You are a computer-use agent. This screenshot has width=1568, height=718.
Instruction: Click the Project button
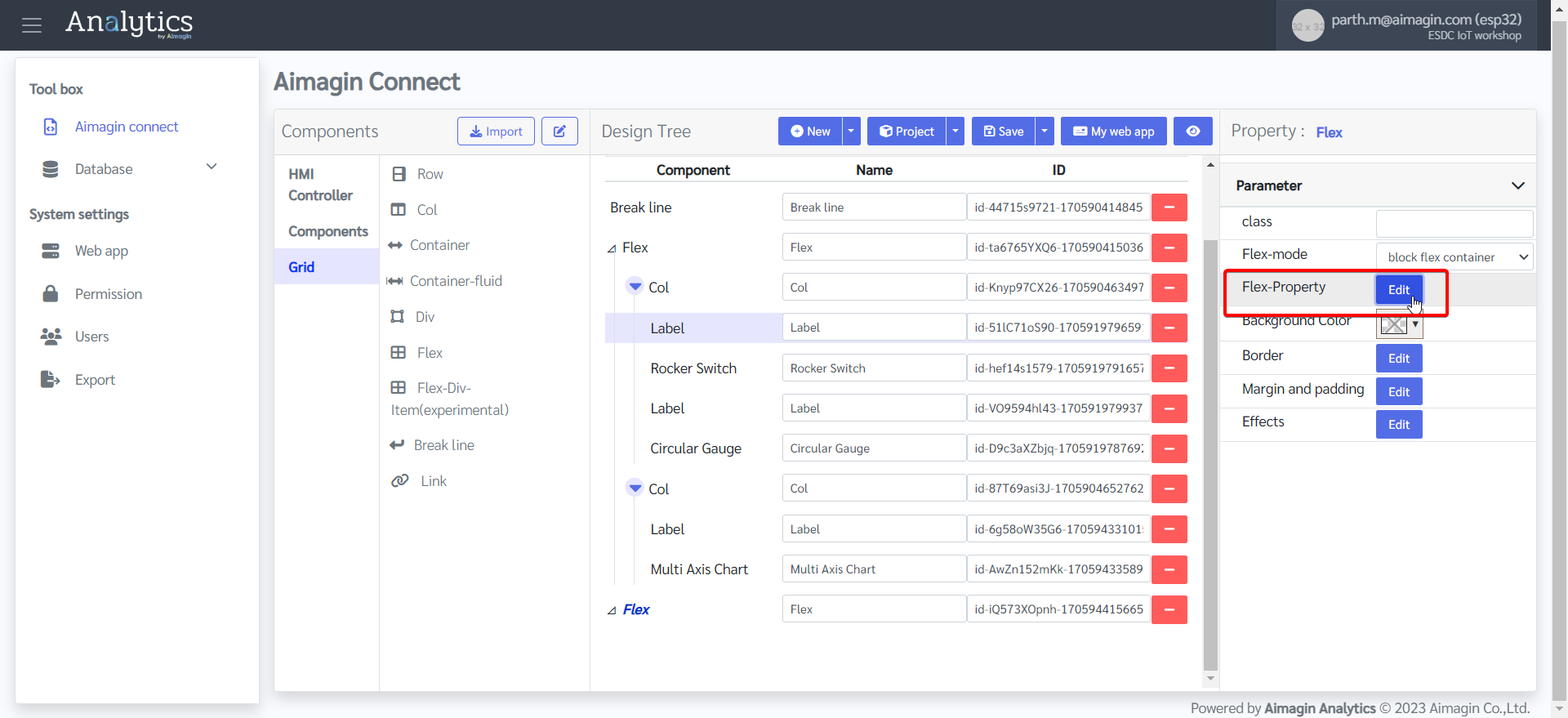tap(906, 132)
